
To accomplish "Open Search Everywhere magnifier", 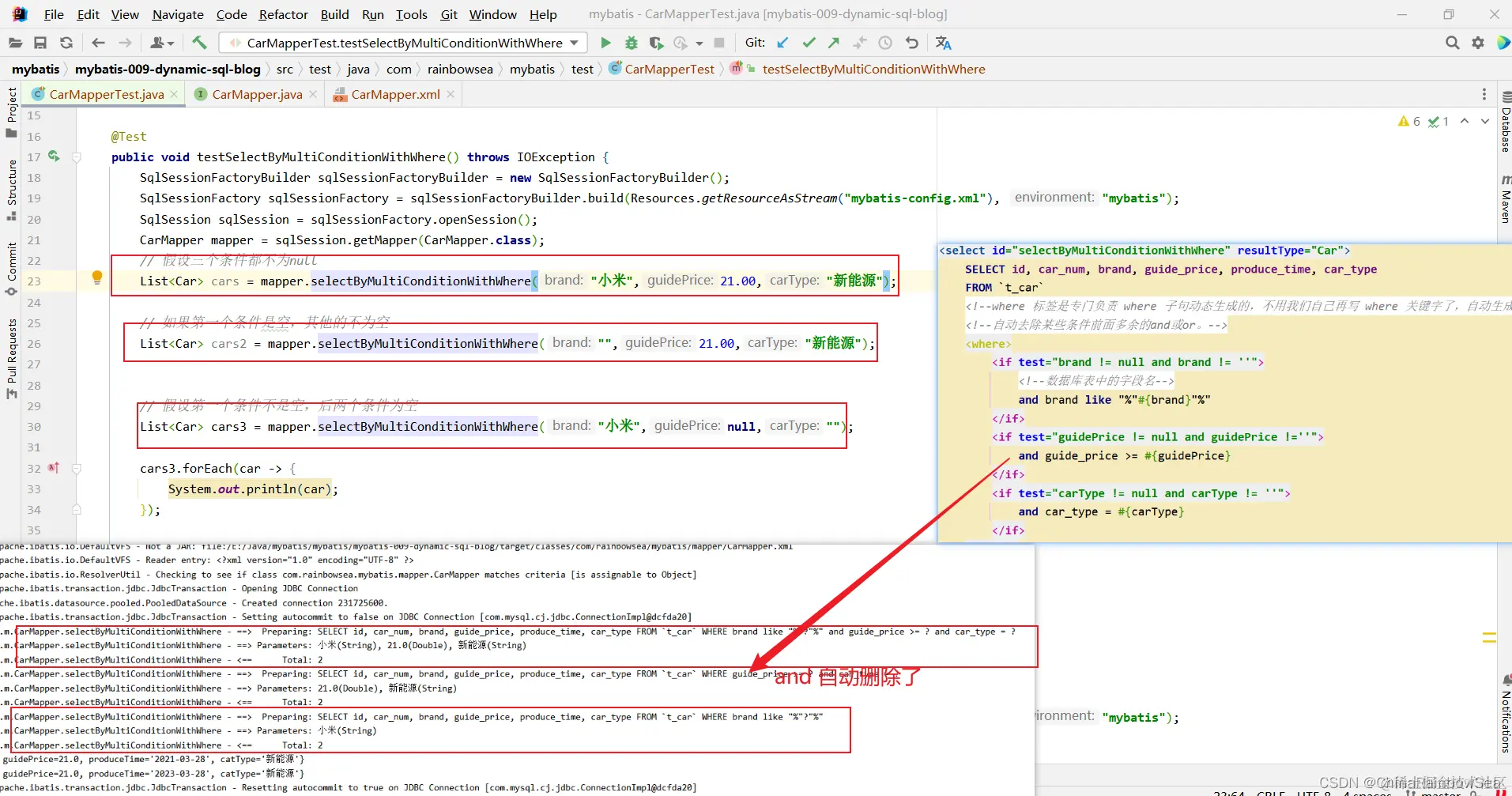I will [x=1452, y=43].
